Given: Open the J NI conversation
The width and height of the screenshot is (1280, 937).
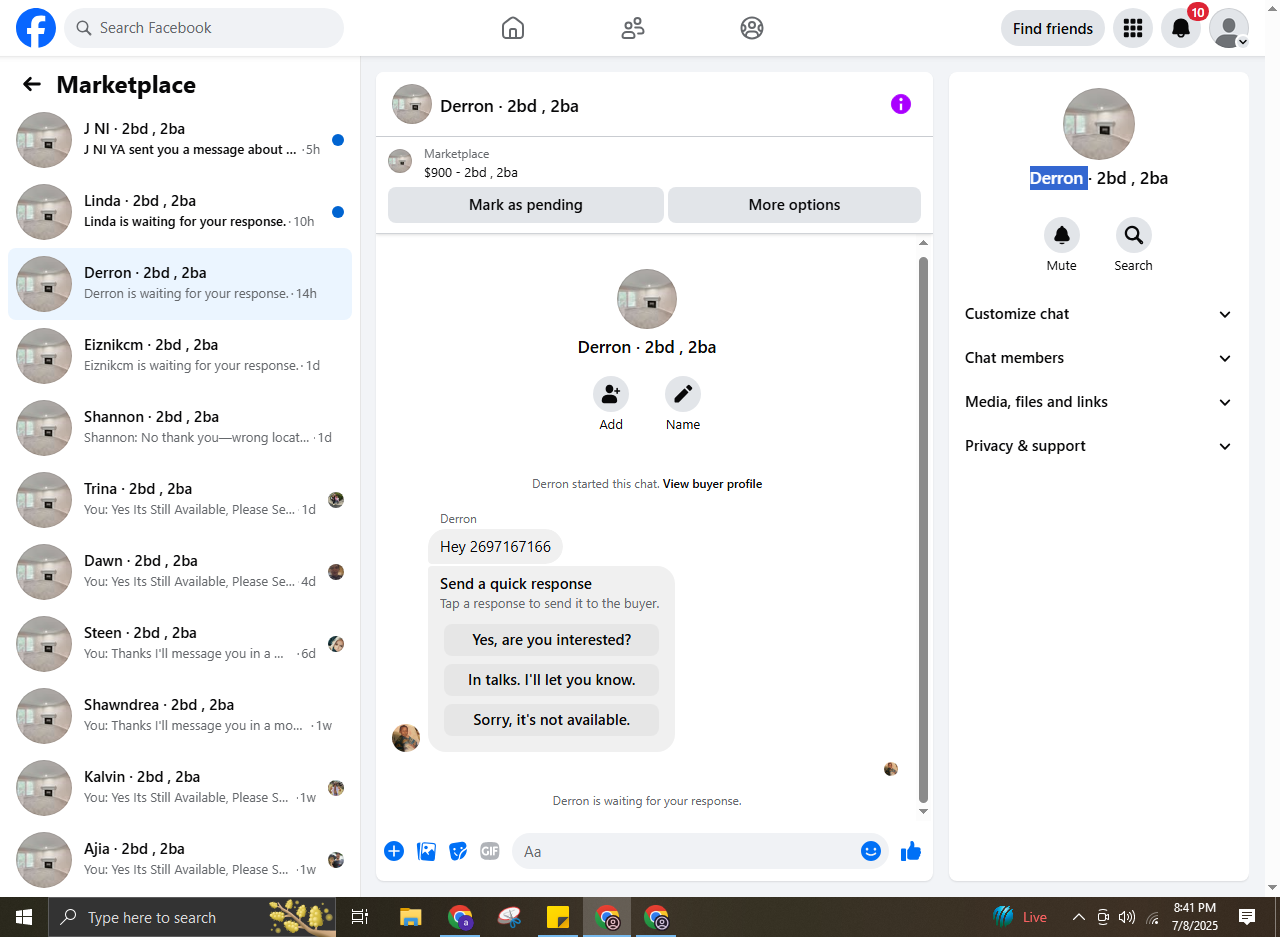Looking at the screenshot, I should (180, 140).
